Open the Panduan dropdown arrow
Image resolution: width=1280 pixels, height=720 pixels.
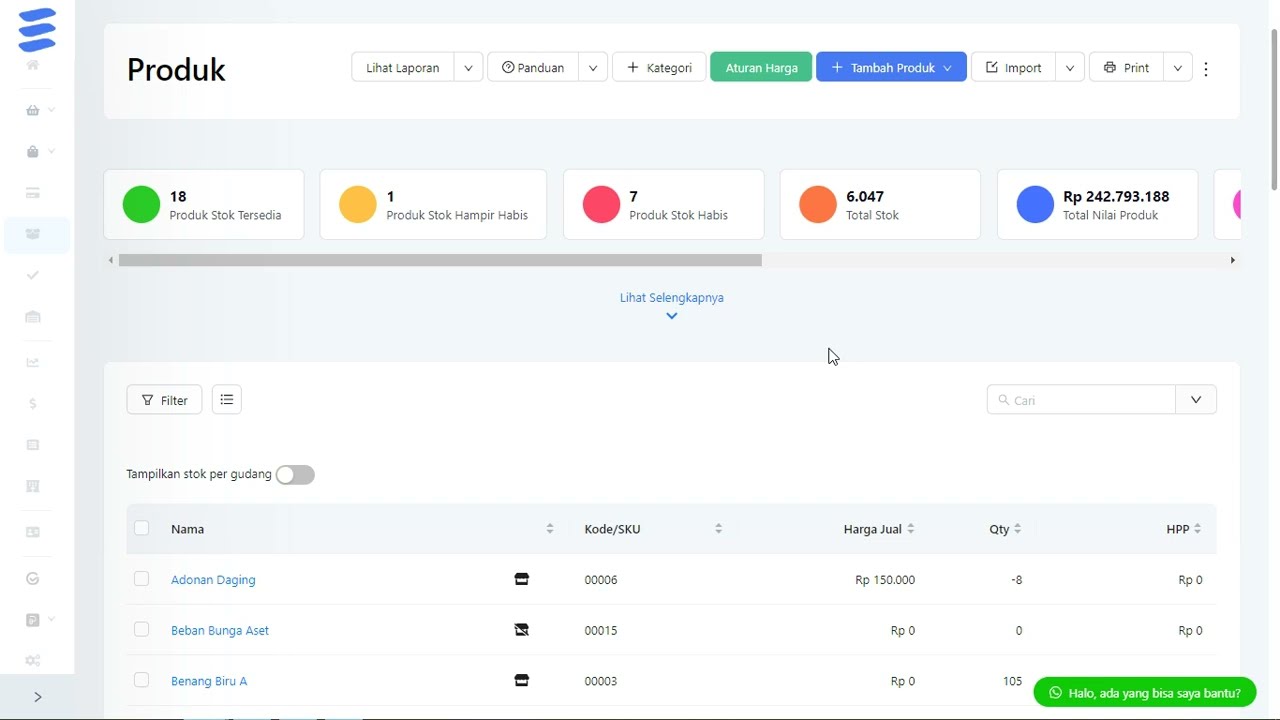click(x=593, y=68)
